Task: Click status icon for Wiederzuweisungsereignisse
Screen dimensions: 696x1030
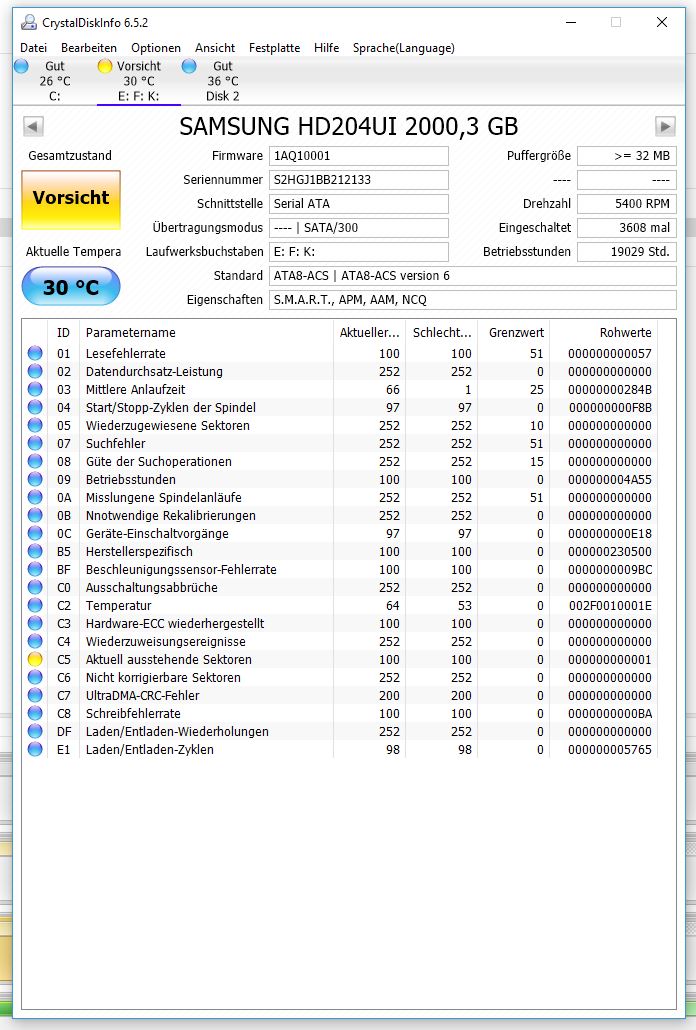Action: pos(35,642)
